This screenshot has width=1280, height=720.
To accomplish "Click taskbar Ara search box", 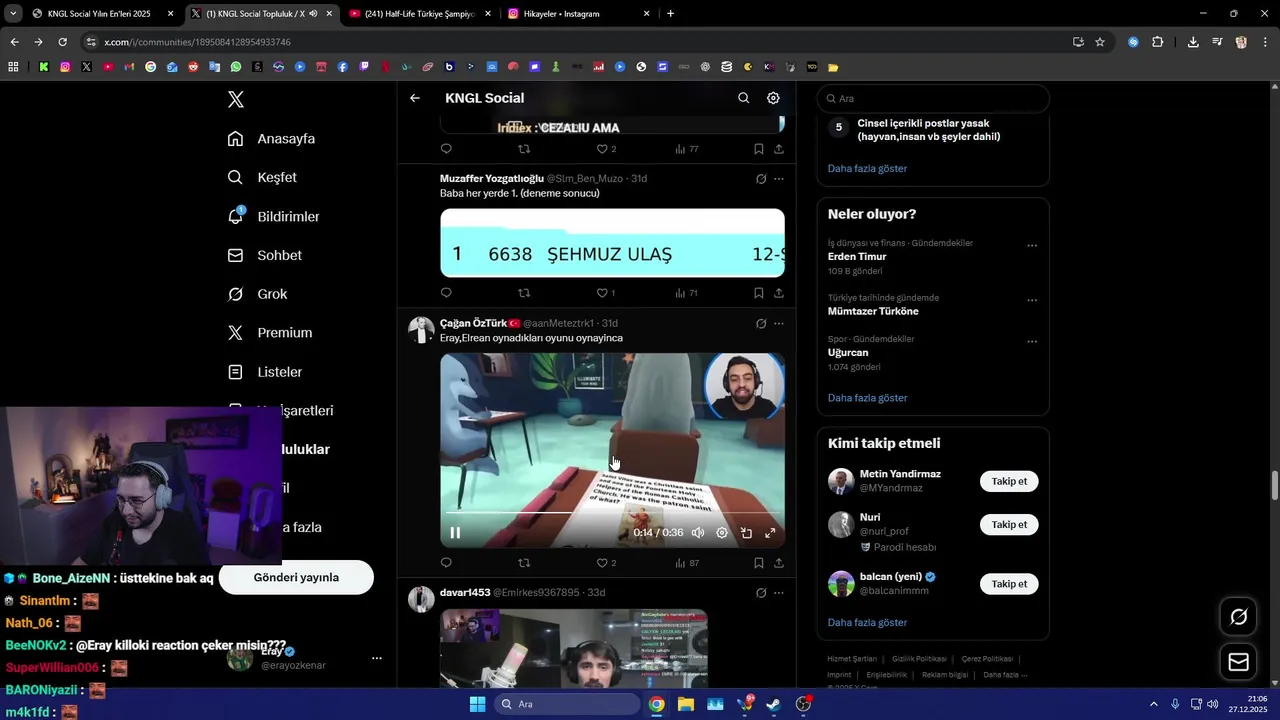I will (567, 704).
